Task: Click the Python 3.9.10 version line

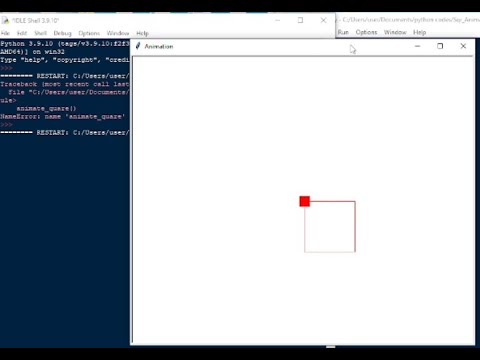Action: click(65, 44)
